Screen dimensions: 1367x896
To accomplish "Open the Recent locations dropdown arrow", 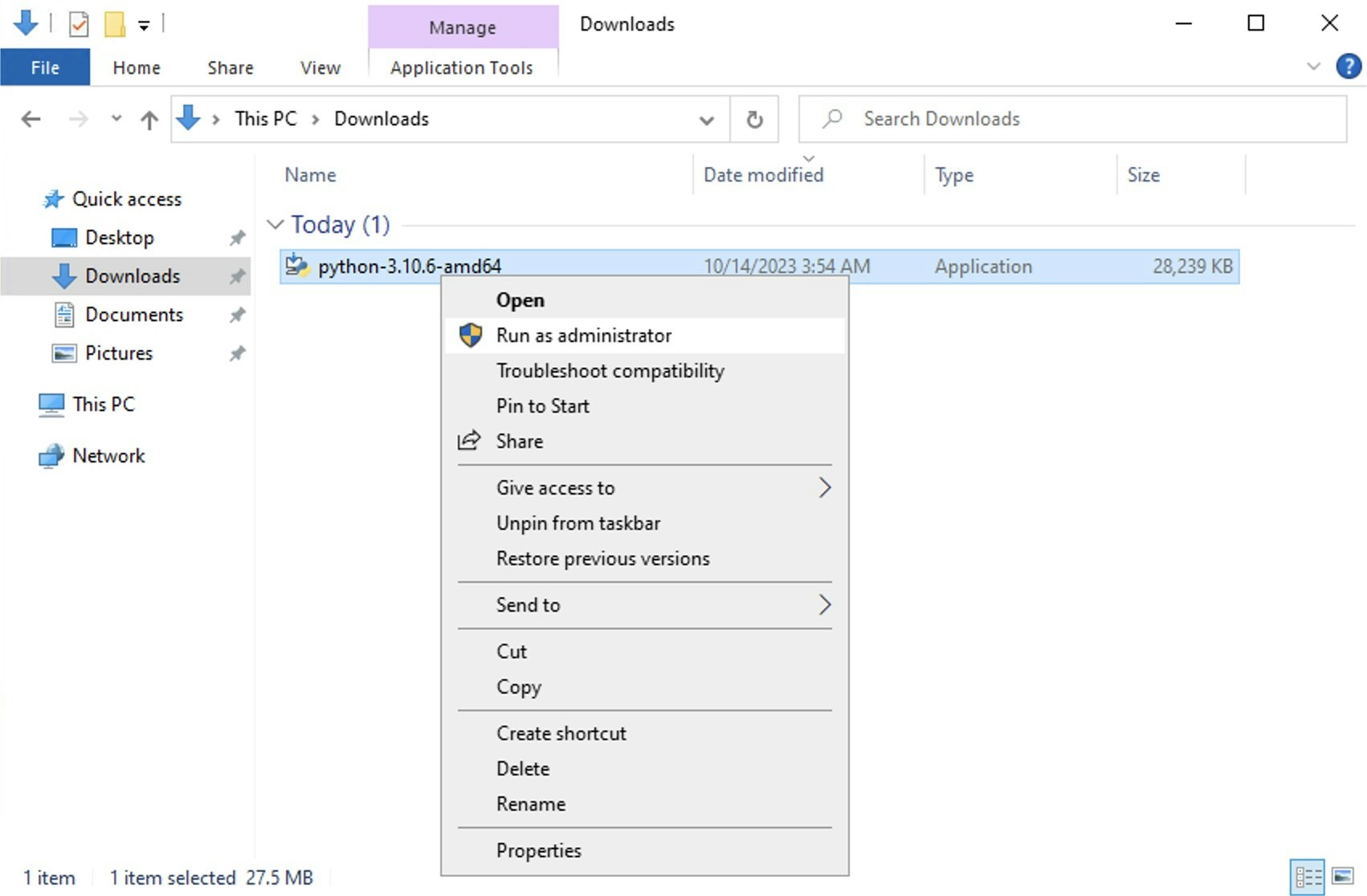I will [x=116, y=119].
